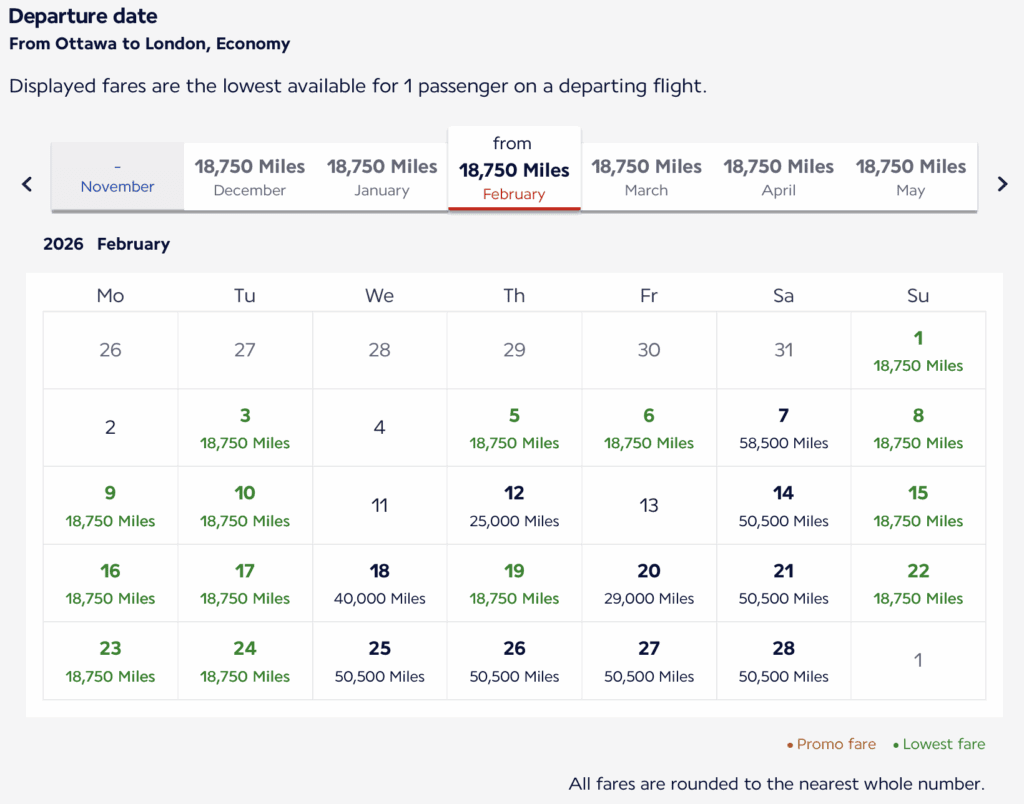Viewport: 1024px width, 804px height.
Task: Select February 3 departure date
Action: click(x=245, y=428)
